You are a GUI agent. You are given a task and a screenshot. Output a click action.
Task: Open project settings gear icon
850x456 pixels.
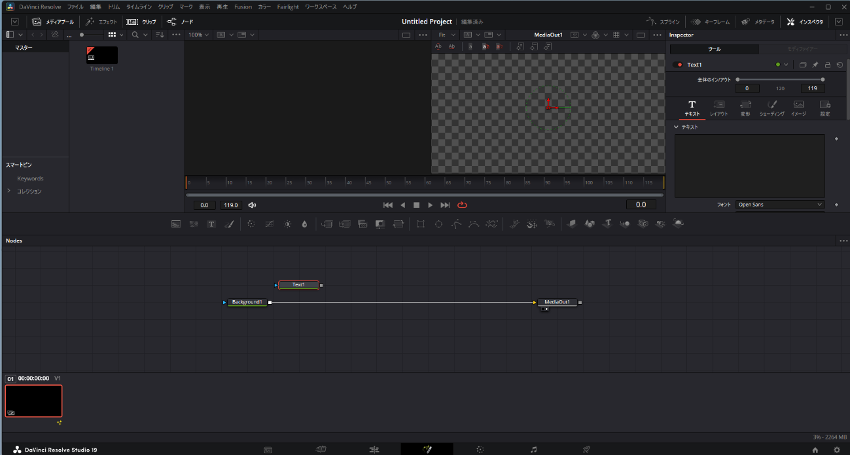(836, 449)
